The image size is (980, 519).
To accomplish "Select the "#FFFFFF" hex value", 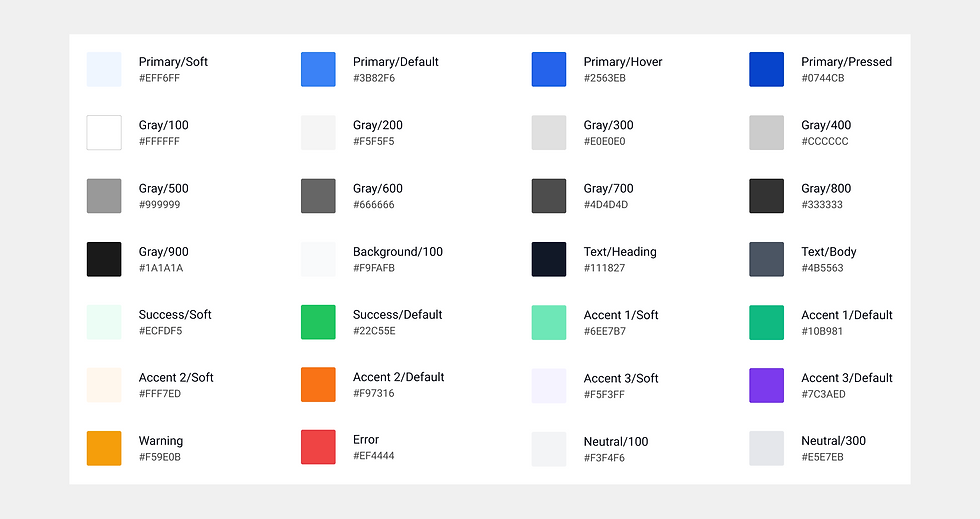I will pyautogui.click(x=159, y=141).
